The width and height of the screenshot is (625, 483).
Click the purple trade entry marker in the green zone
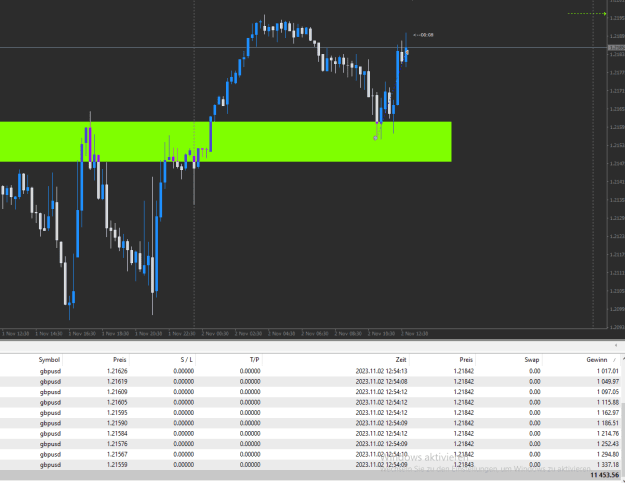coord(375,138)
